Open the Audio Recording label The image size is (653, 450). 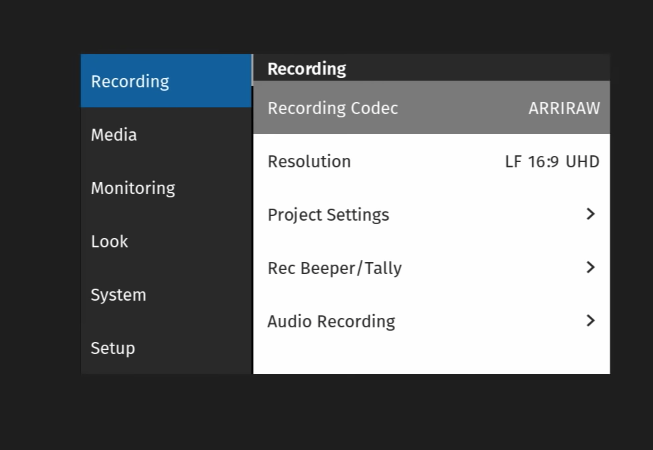[331, 321]
